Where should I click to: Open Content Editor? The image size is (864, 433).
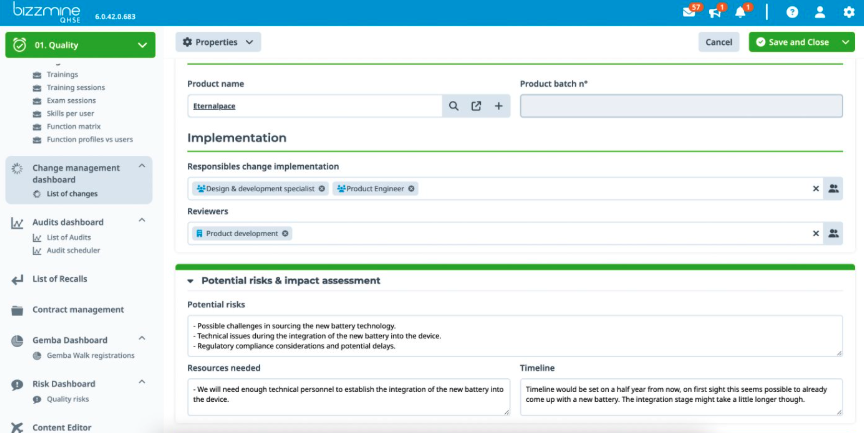tap(62, 427)
